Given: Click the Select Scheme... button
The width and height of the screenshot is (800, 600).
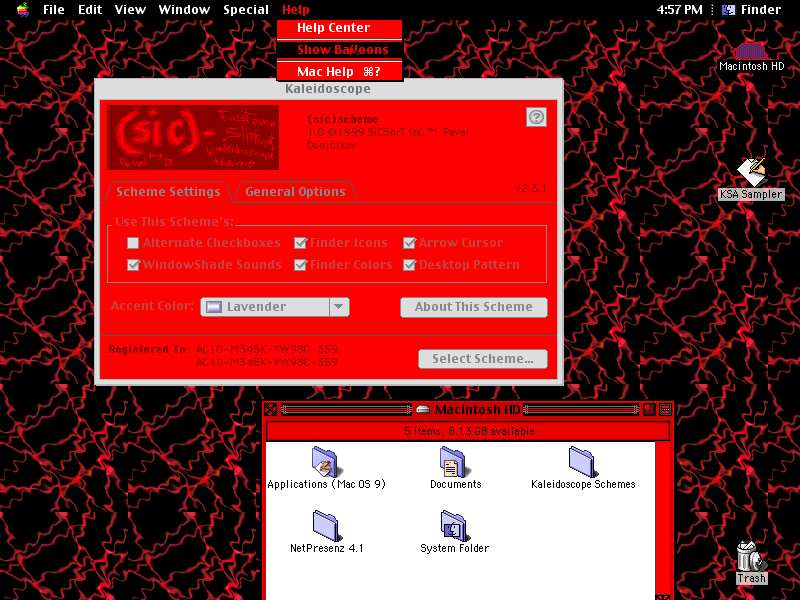Looking at the screenshot, I should coord(483,359).
